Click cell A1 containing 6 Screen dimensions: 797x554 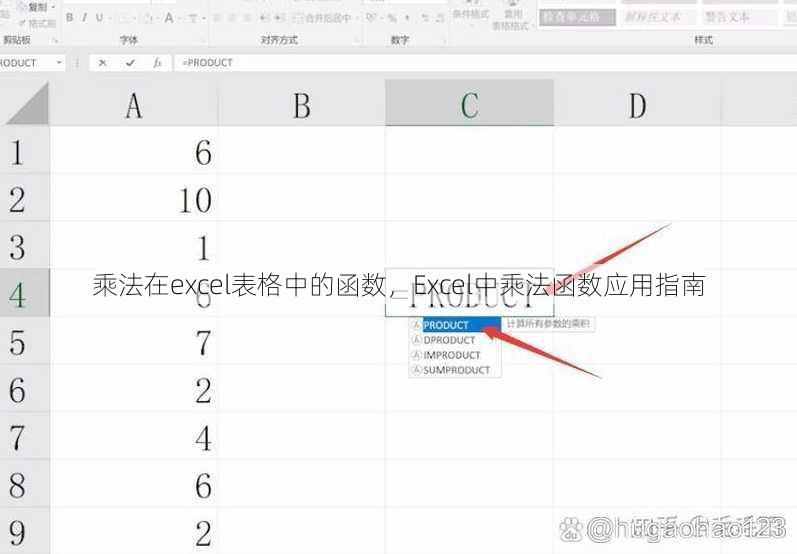pos(134,151)
